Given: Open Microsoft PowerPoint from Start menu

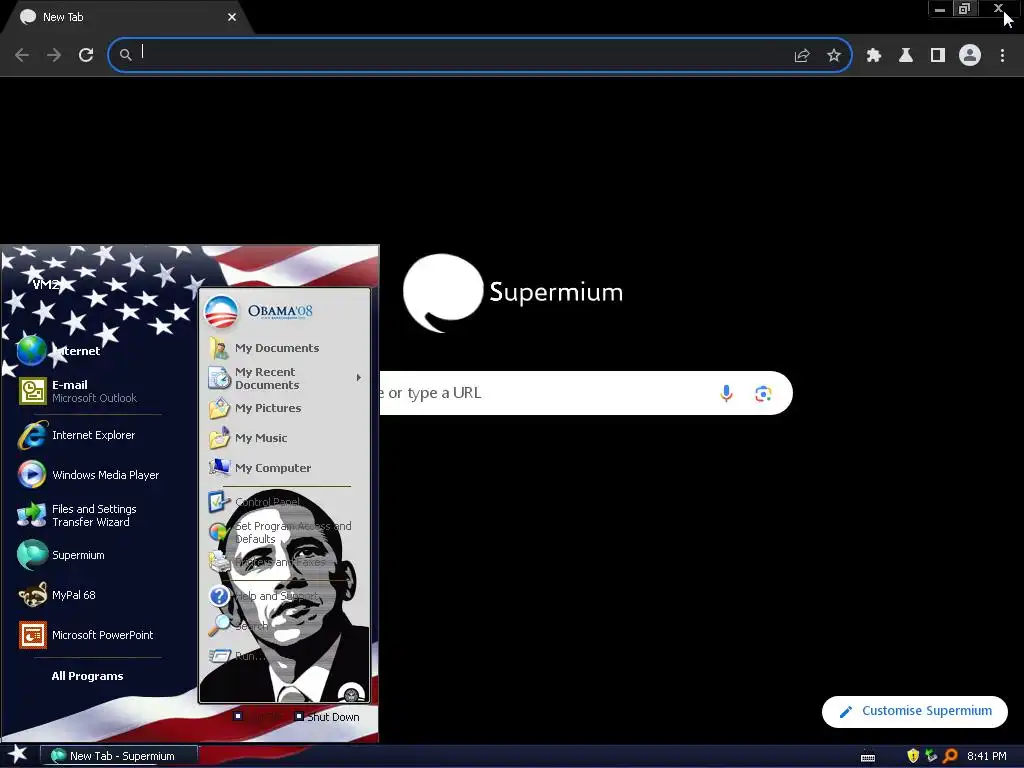Looking at the screenshot, I should pyautogui.click(x=86, y=635).
